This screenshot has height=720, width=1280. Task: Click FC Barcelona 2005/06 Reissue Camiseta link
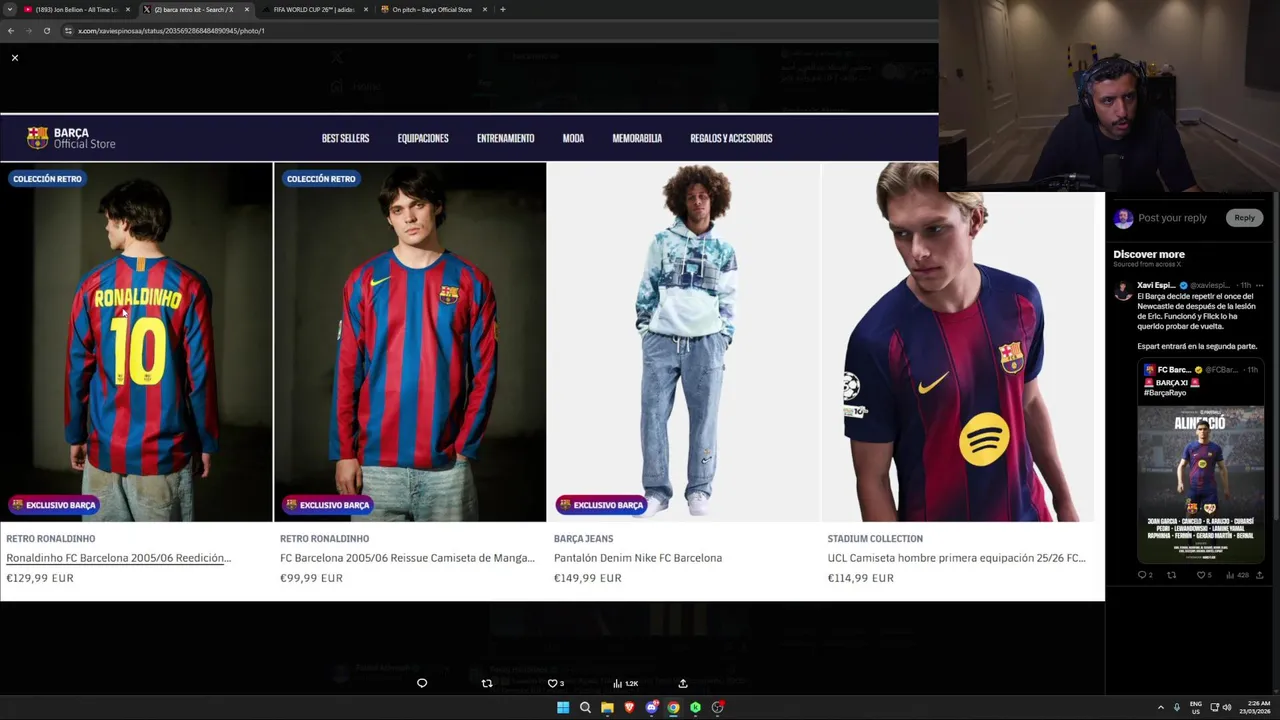point(407,558)
